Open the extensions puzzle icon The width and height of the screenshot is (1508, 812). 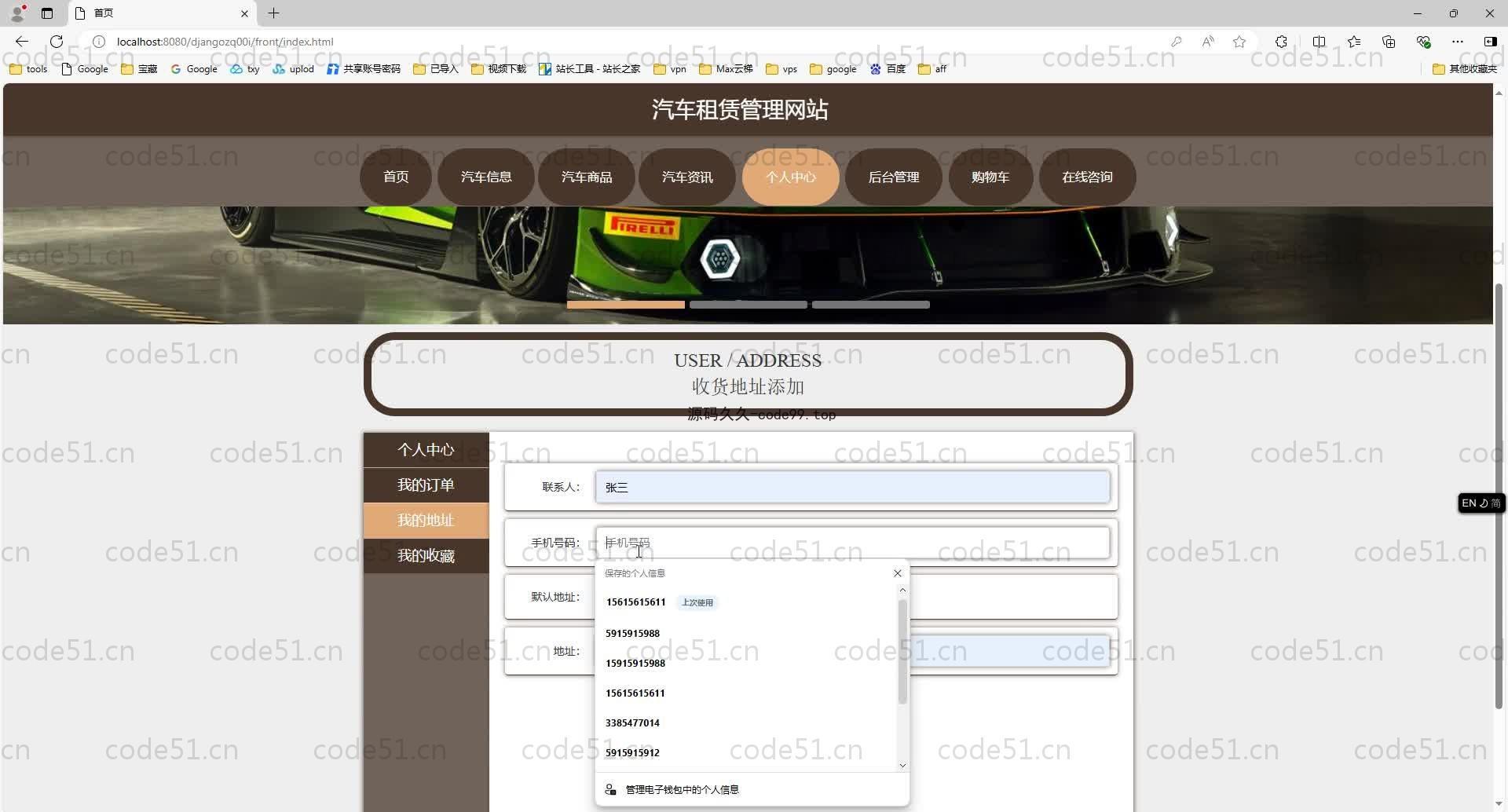click(x=1281, y=42)
